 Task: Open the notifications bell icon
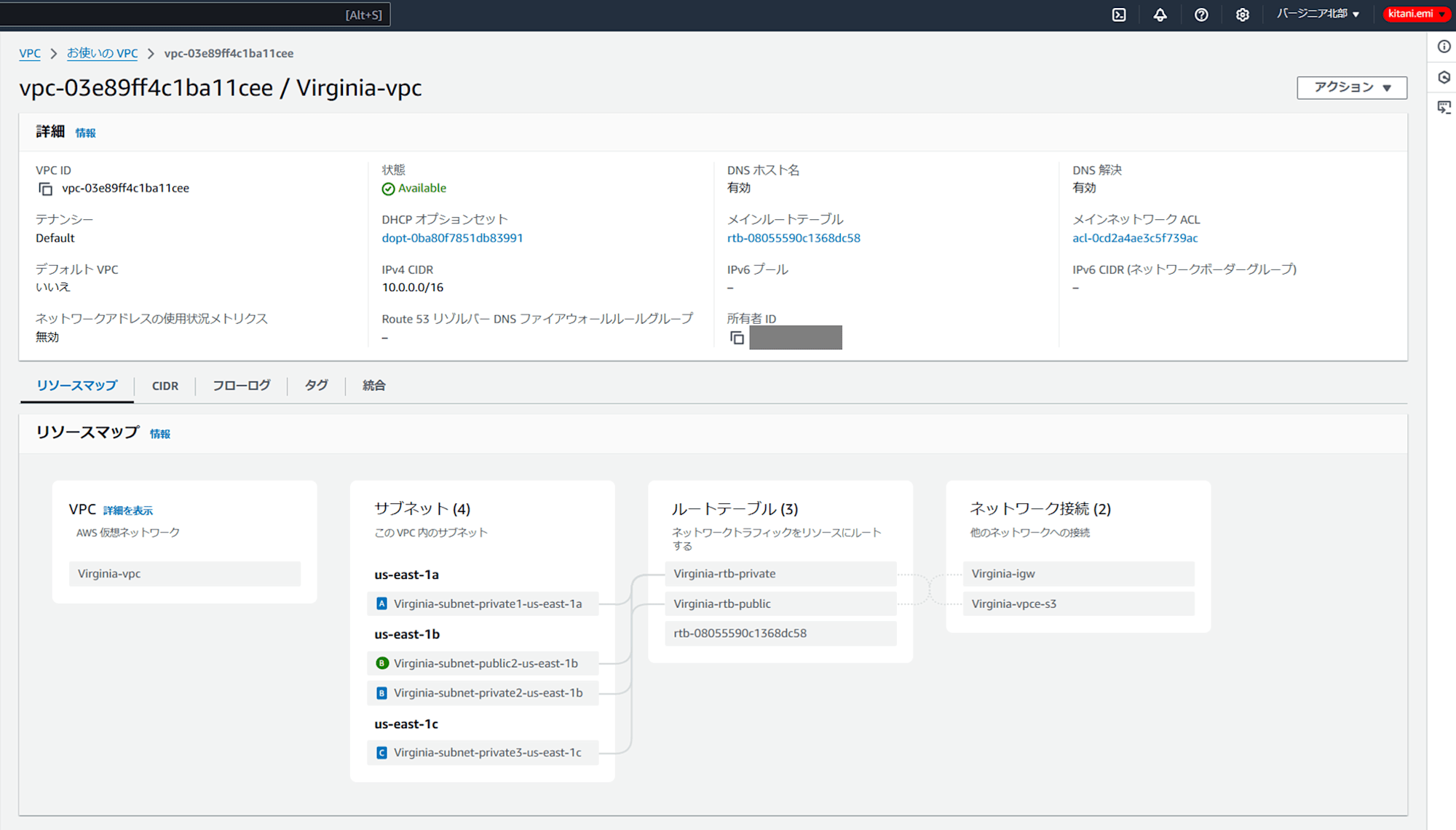click(x=1160, y=15)
